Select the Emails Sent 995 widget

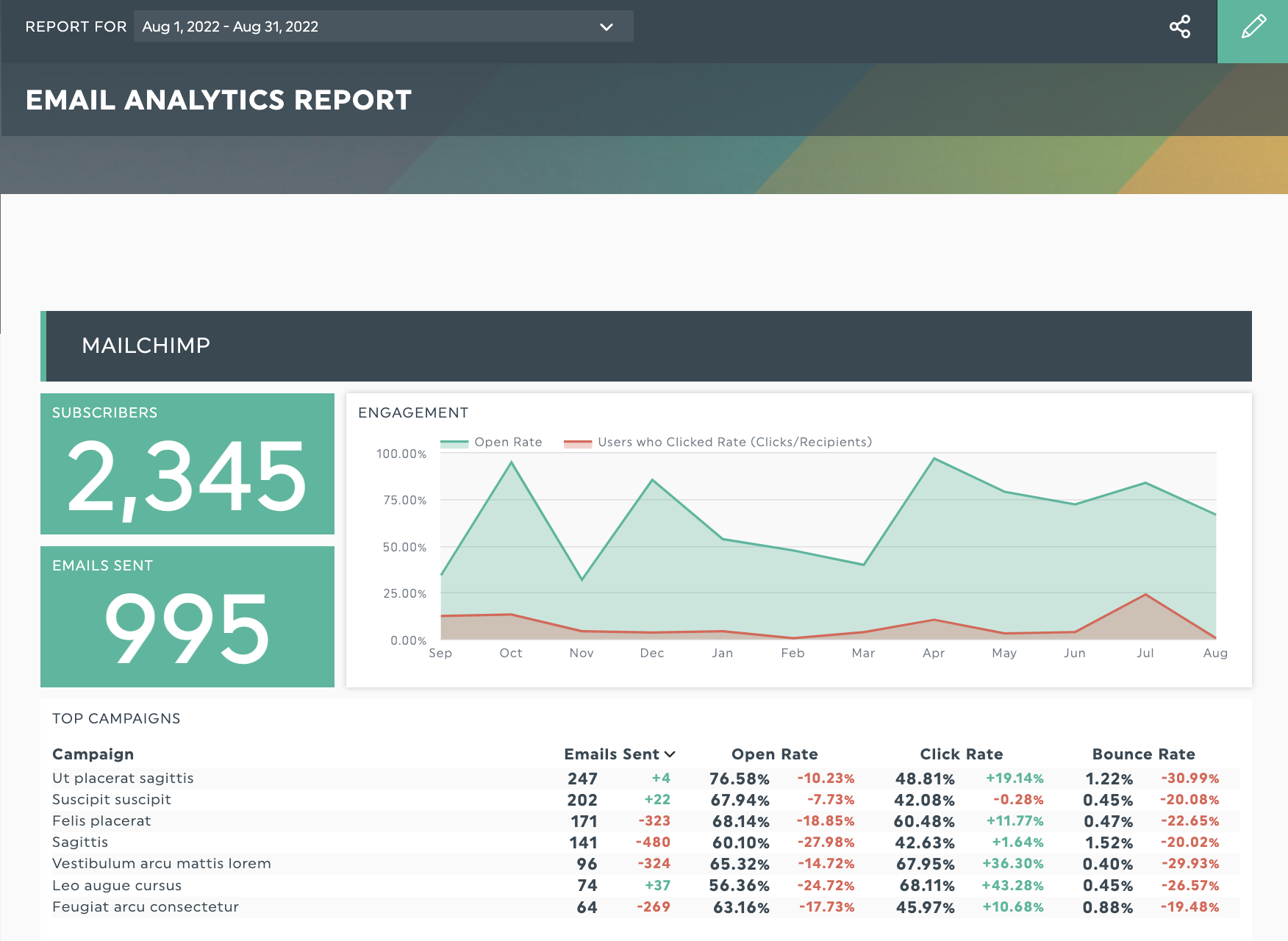[x=187, y=617]
